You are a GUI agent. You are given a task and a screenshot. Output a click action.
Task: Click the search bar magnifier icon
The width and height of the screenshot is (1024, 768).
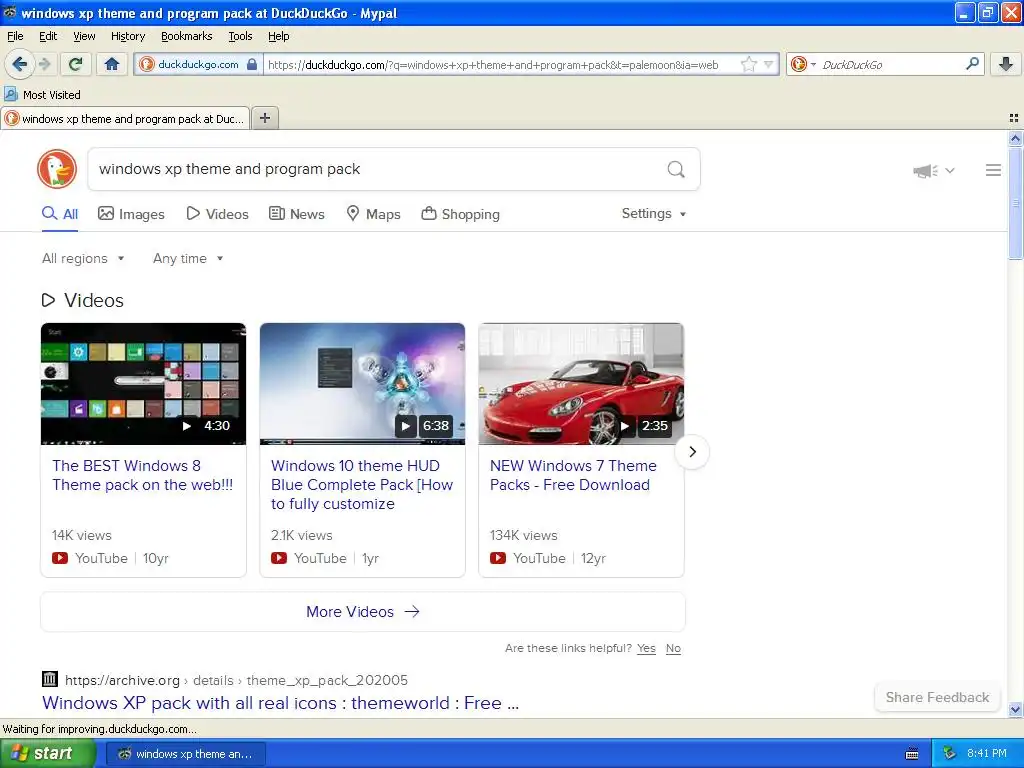[x=972, y=64]
